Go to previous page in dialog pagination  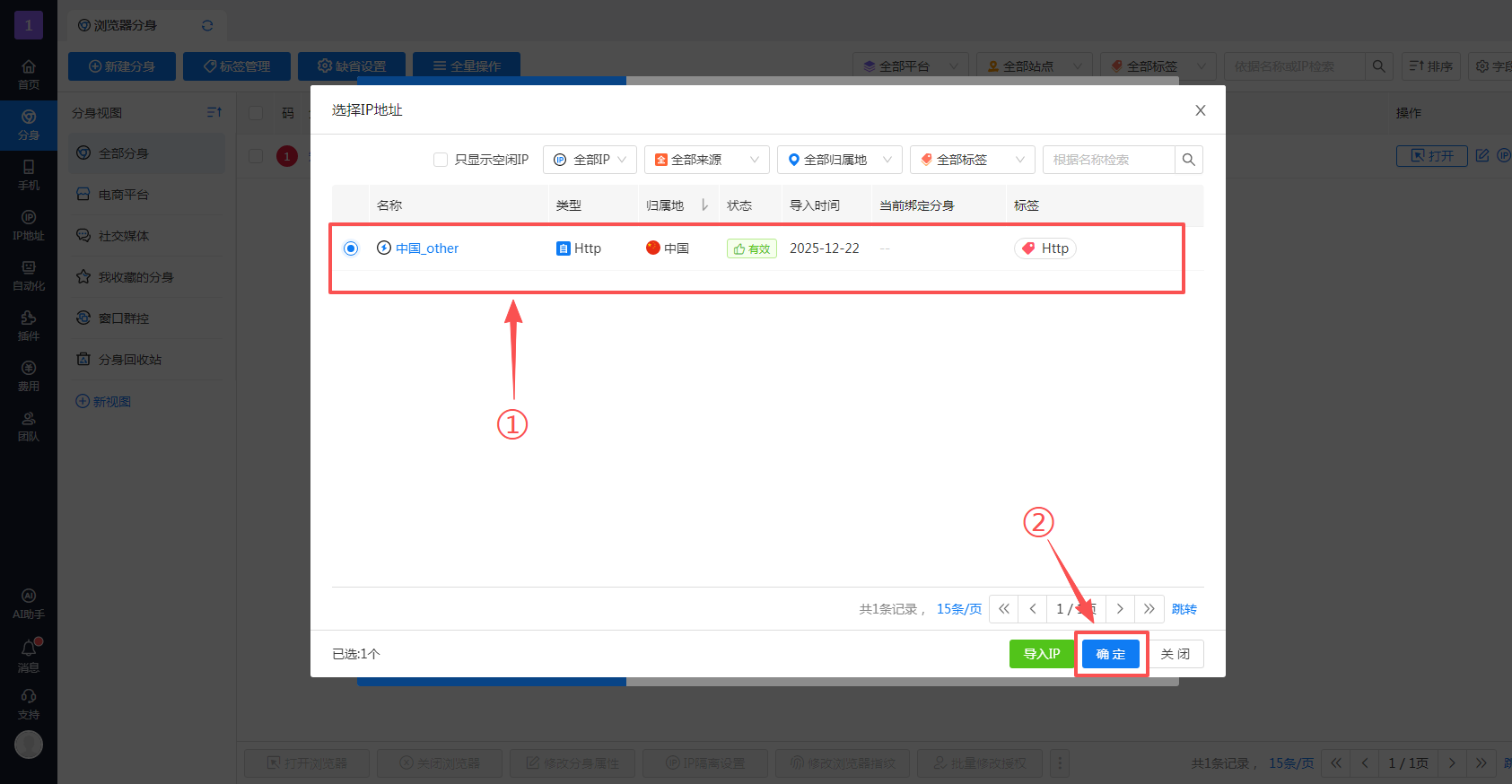point(1033,609)
